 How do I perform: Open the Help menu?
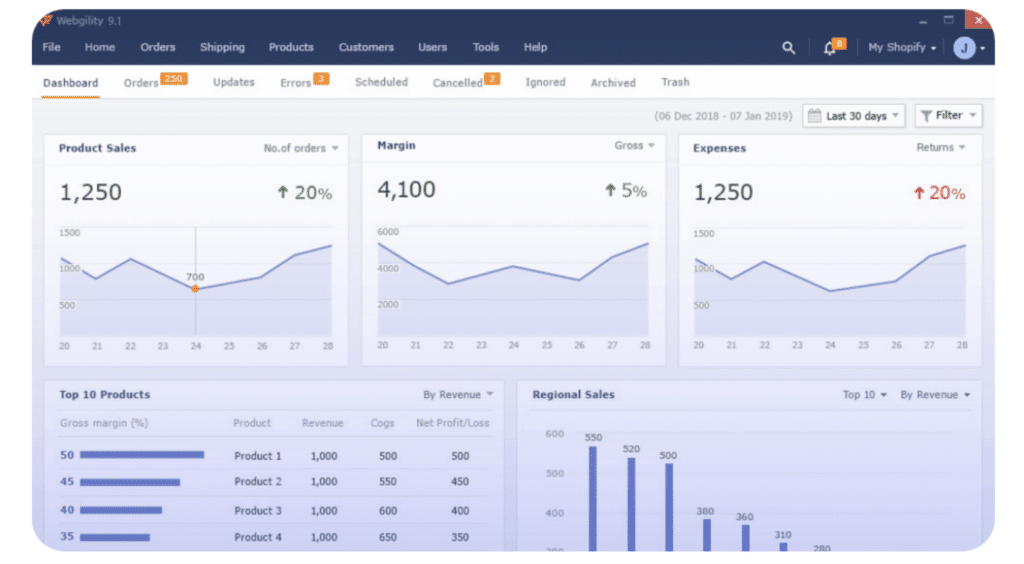[536, 47]
